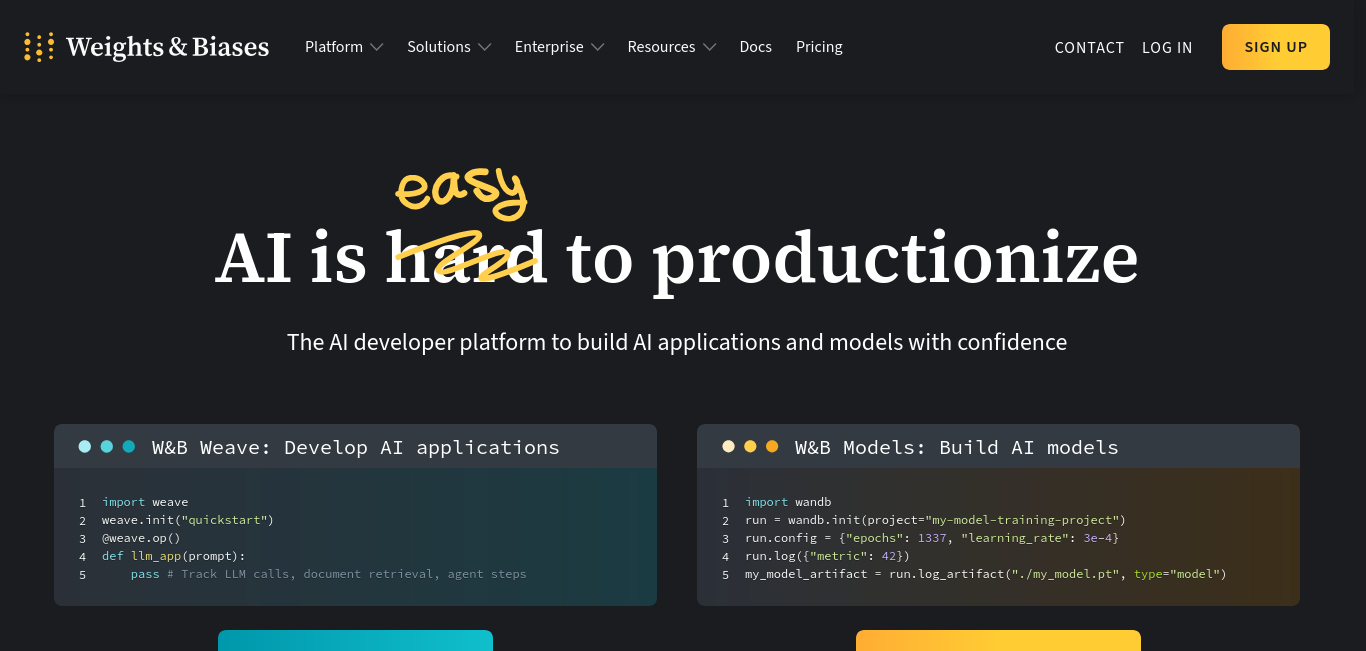This screenshot has width=1366, height=651.
Task: Expand the Platform chevron arrow
Action: (376, 47)
